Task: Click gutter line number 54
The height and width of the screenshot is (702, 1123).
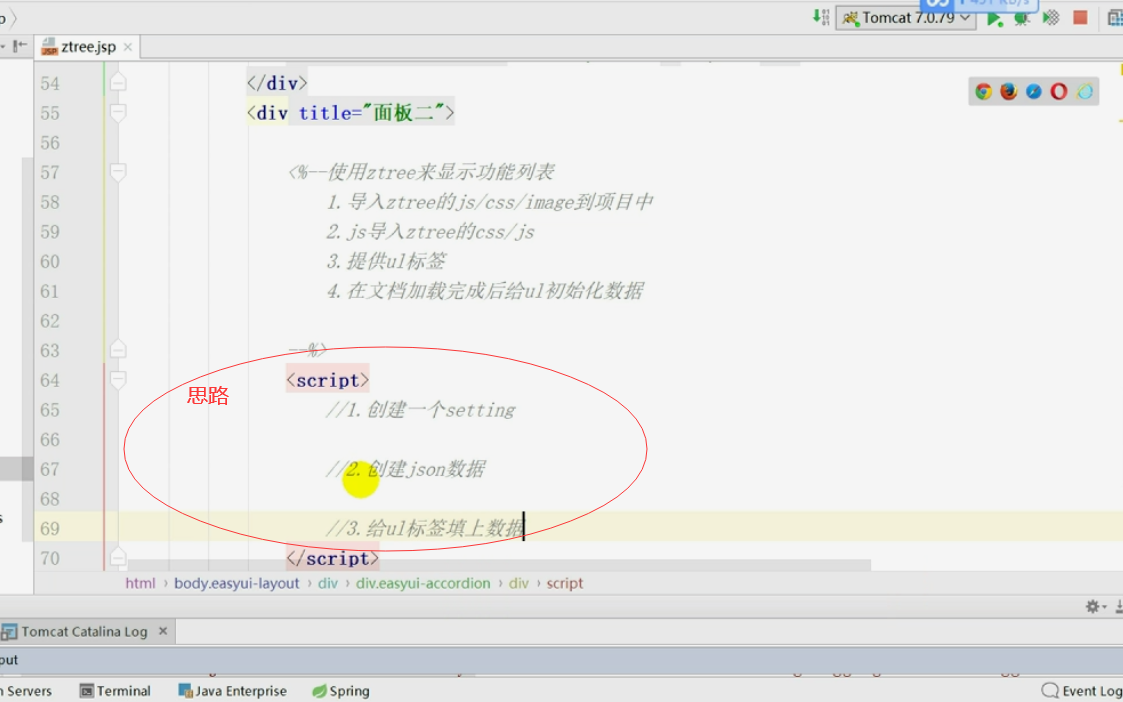Action: 50,84
